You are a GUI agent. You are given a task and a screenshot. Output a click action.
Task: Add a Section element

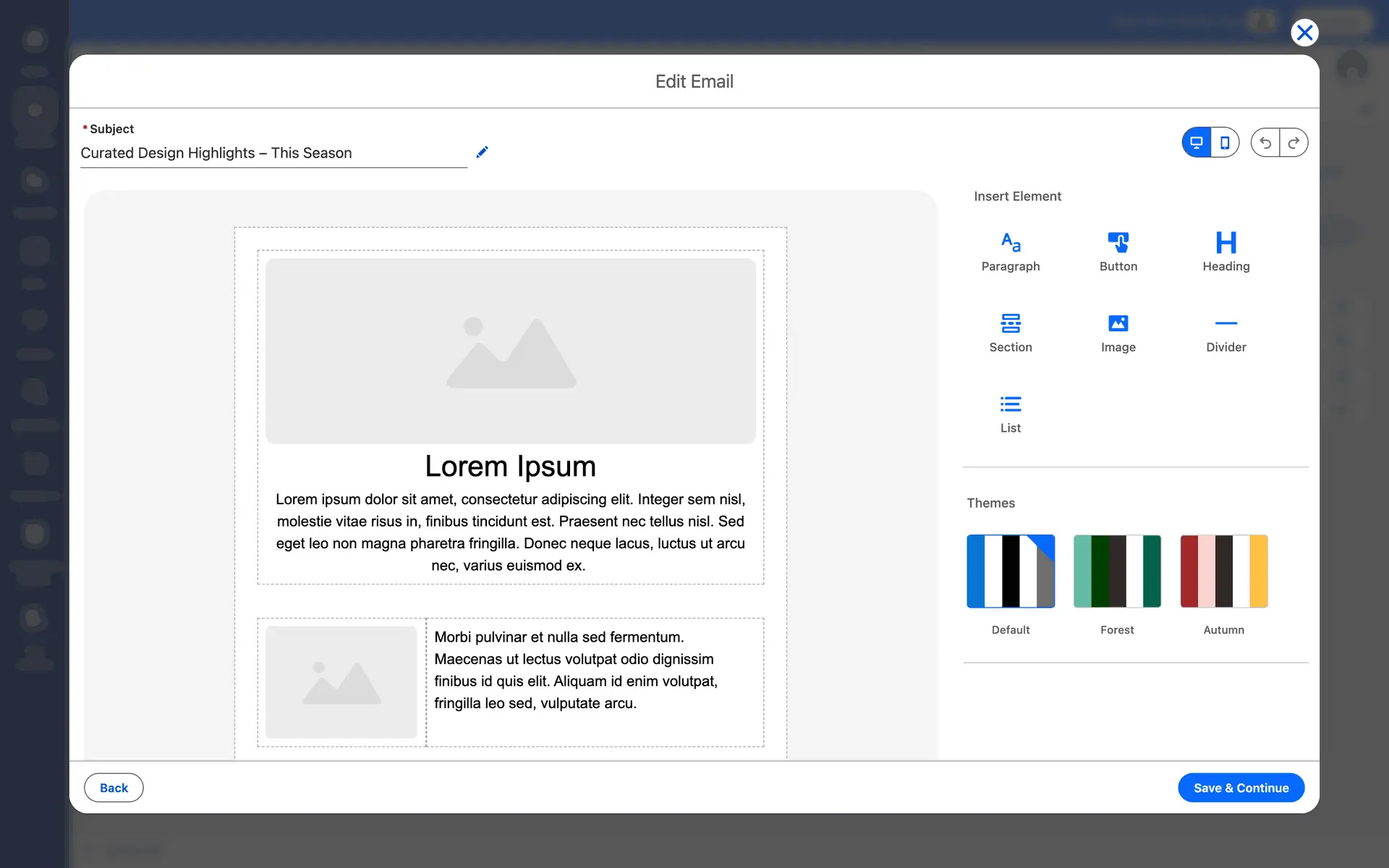[1010, 331]
